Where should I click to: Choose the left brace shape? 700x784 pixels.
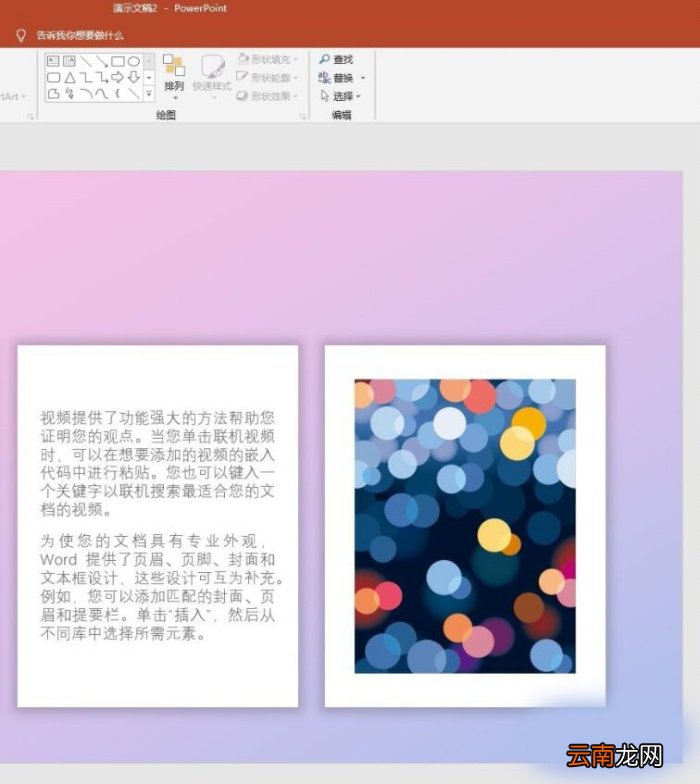coord(118,94)
